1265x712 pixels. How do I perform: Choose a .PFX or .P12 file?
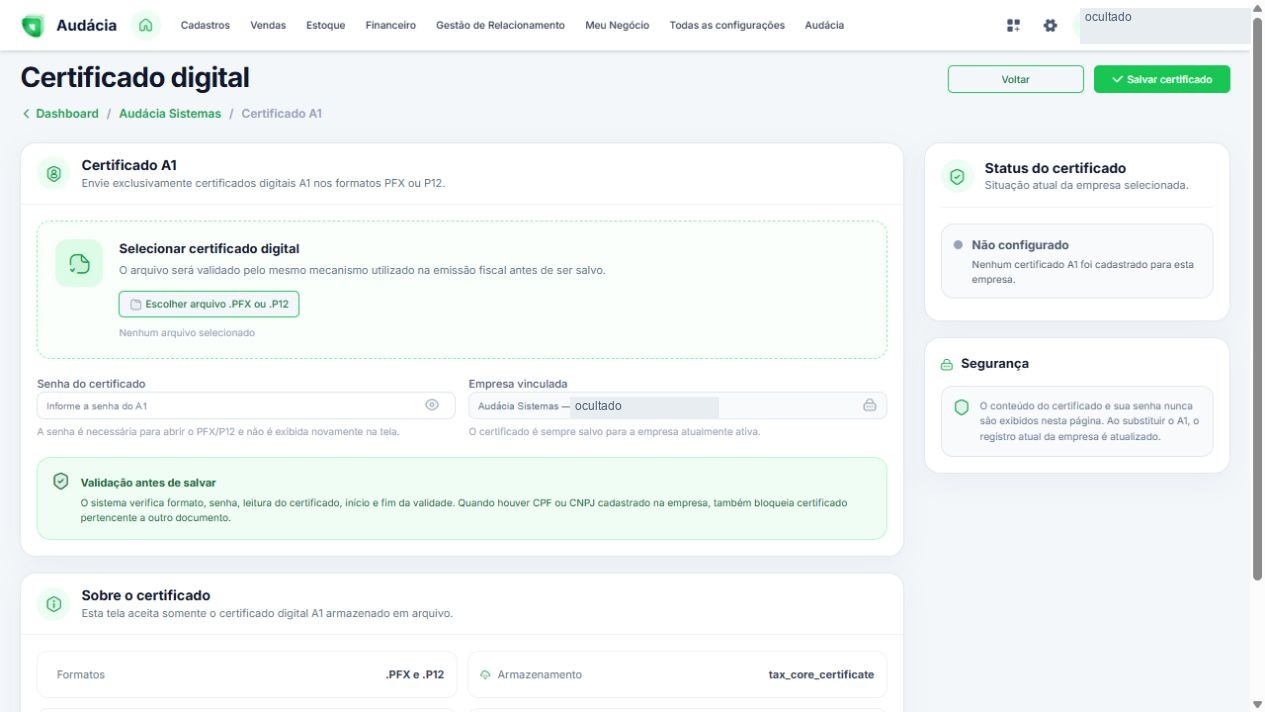209,304
